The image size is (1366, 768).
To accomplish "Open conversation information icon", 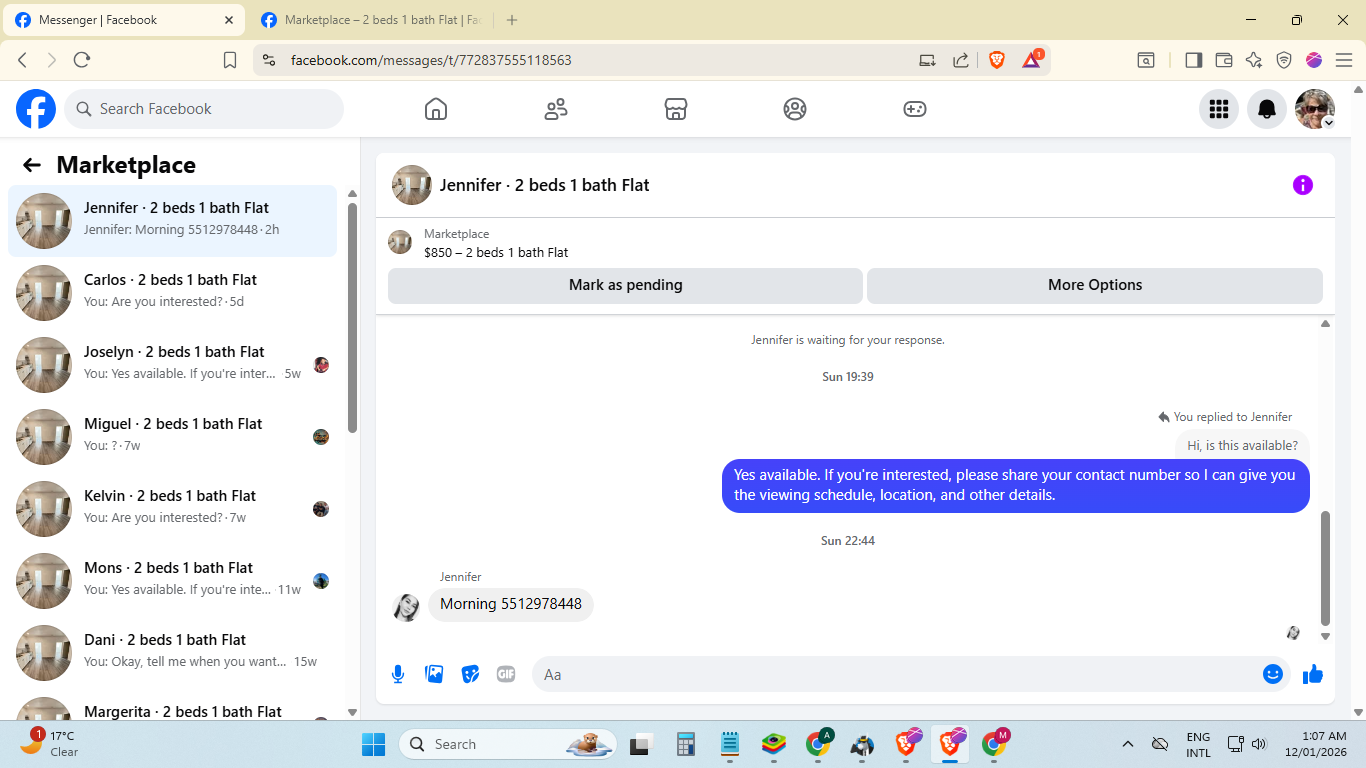I will click(x=1303, y=185).
